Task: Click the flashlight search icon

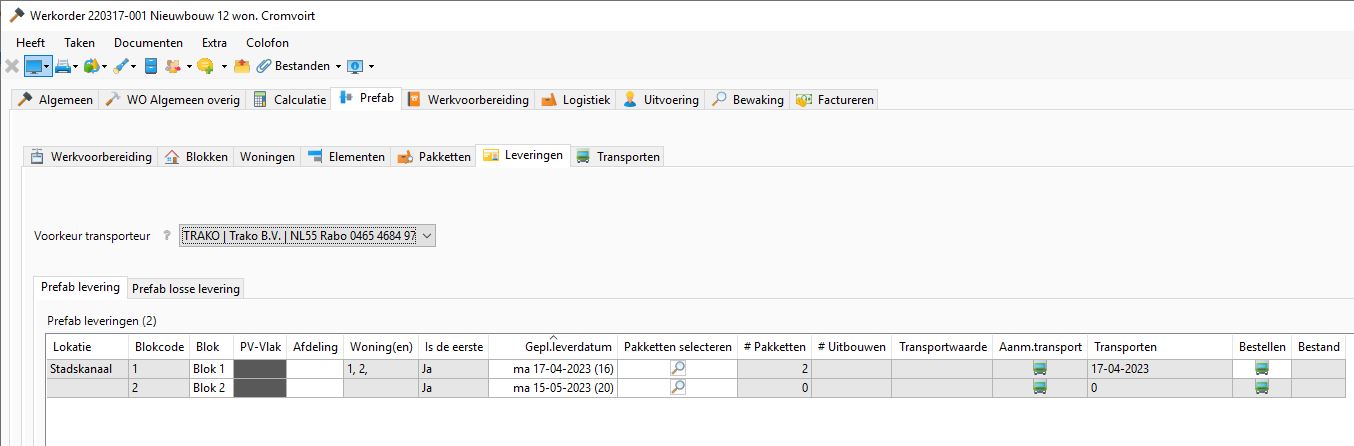Action: click(x=120, y=66)
